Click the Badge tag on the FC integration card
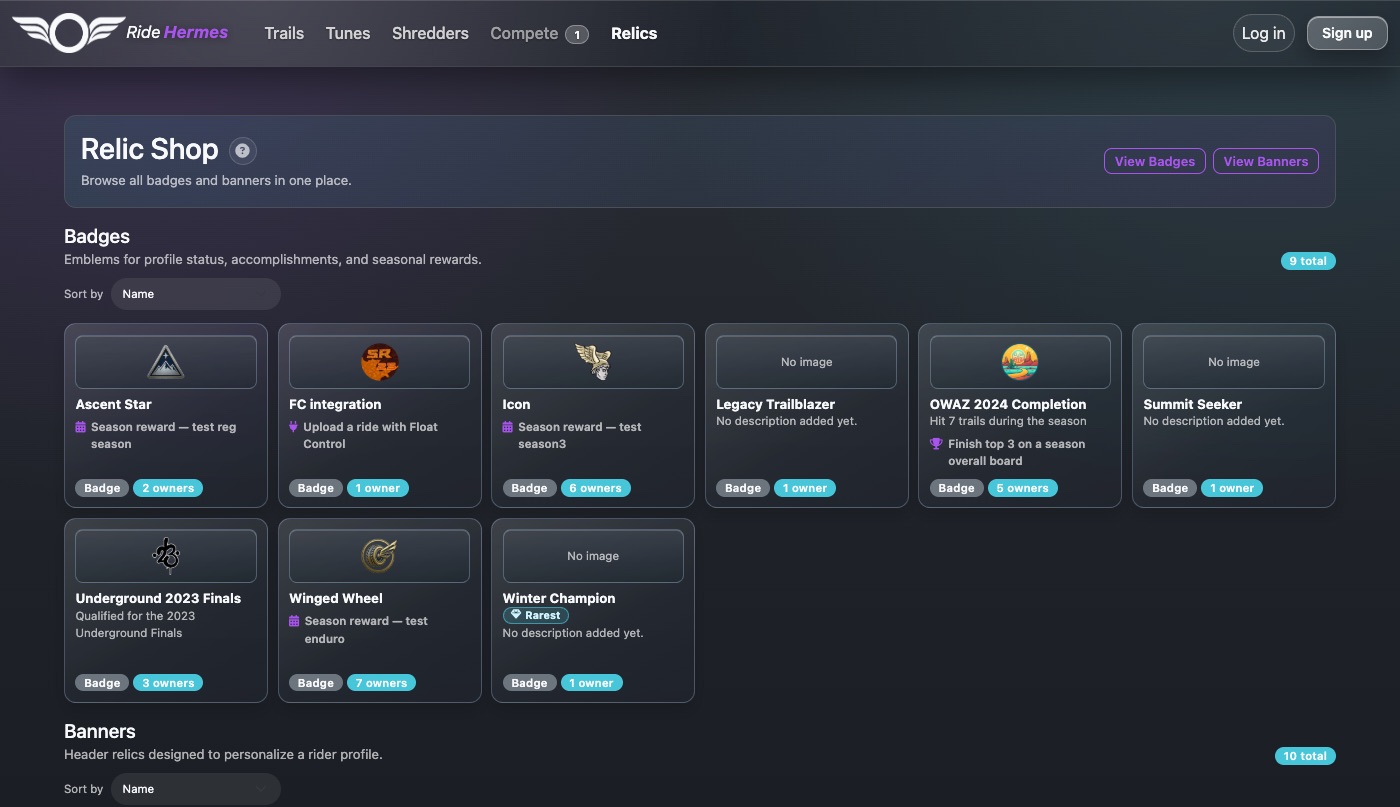Viewport: 1400px width, 807px height. [316, 488]
